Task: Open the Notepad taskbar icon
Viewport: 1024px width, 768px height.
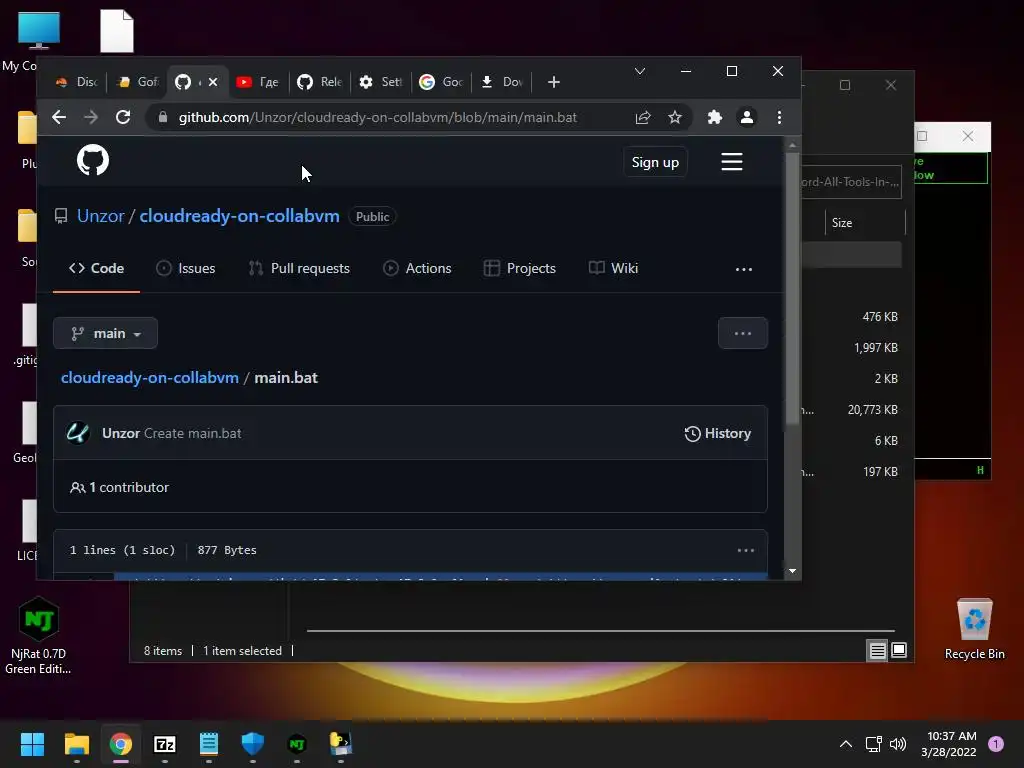Action: (208, 744)
